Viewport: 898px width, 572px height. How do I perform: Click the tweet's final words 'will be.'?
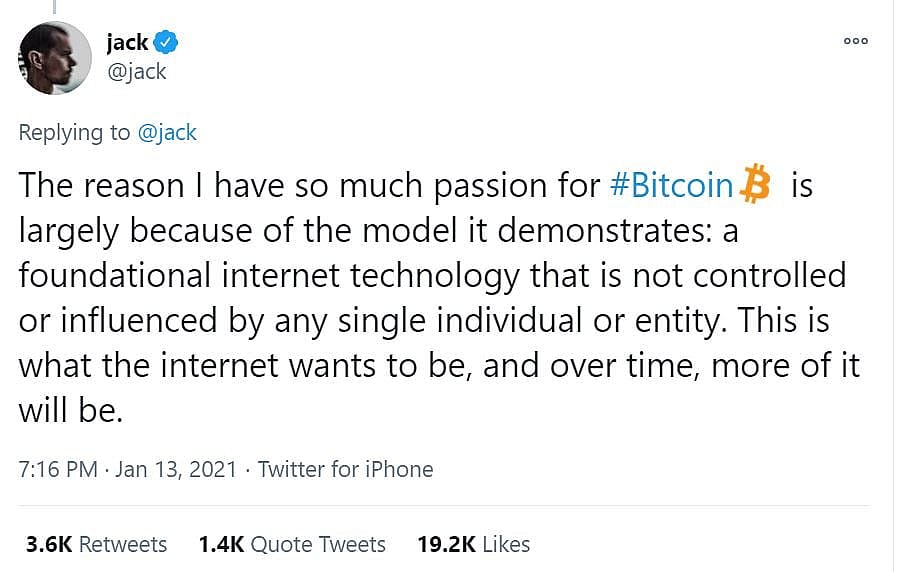coord(70,410)
